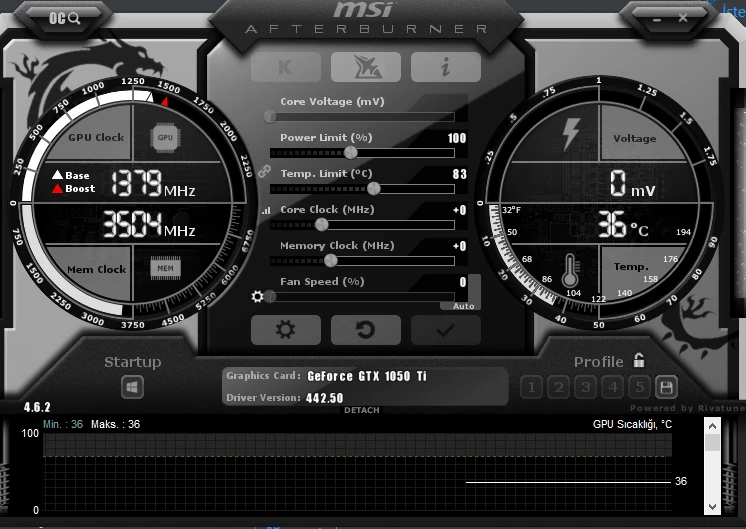Toggle the Windows Startup icon
This screenshot has height=529, width=746.
pyautogui.click(x=132, y=387)
